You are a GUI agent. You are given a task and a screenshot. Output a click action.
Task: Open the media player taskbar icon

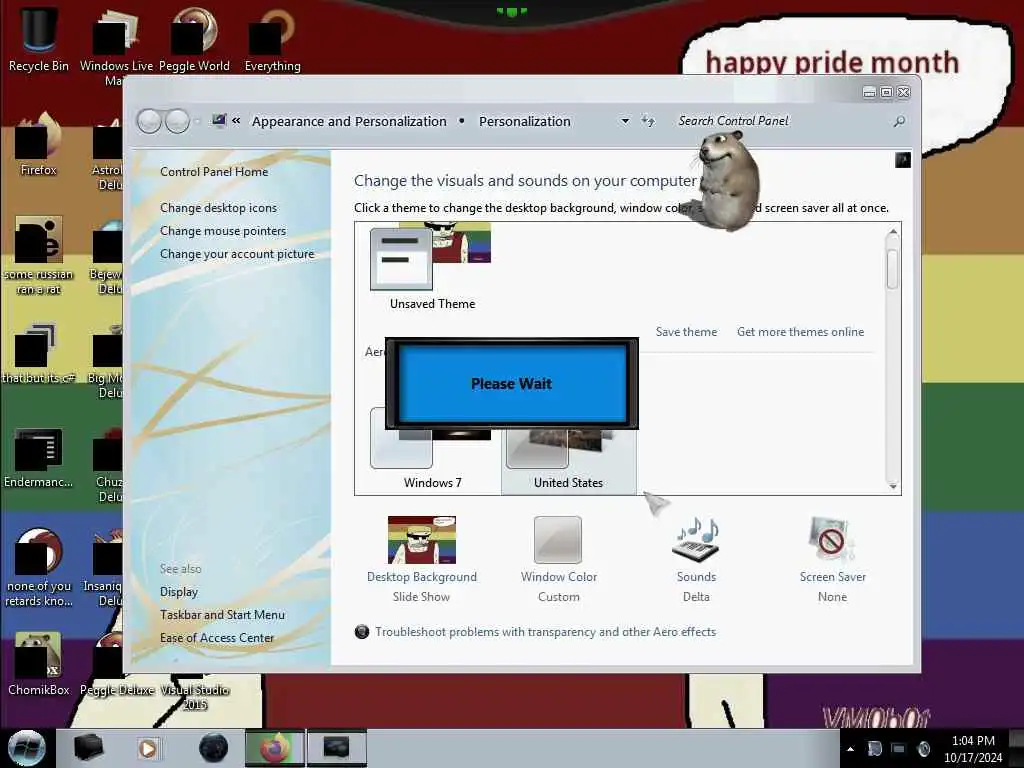pyautogui.click(x=148, y=748)
